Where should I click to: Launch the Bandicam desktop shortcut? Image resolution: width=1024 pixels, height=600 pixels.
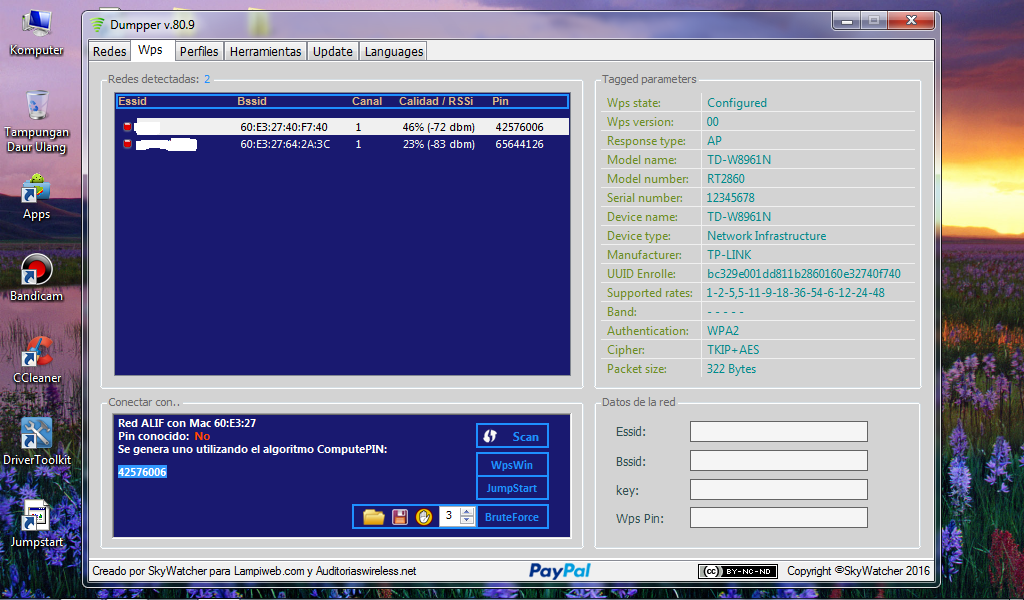[37, 279]
